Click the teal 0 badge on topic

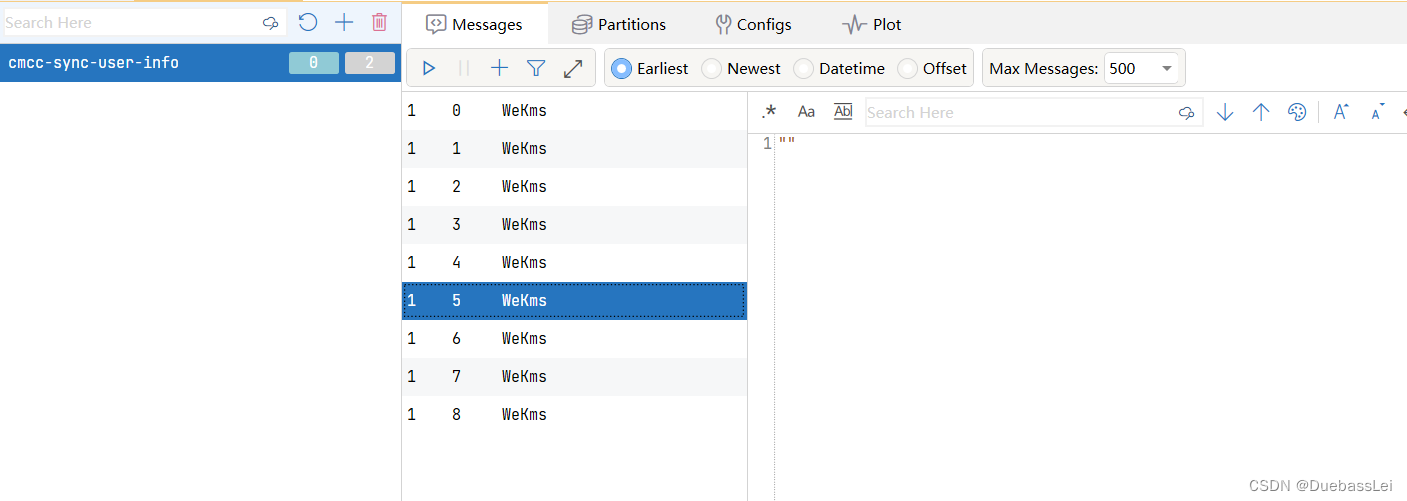(x=314, y=63)
